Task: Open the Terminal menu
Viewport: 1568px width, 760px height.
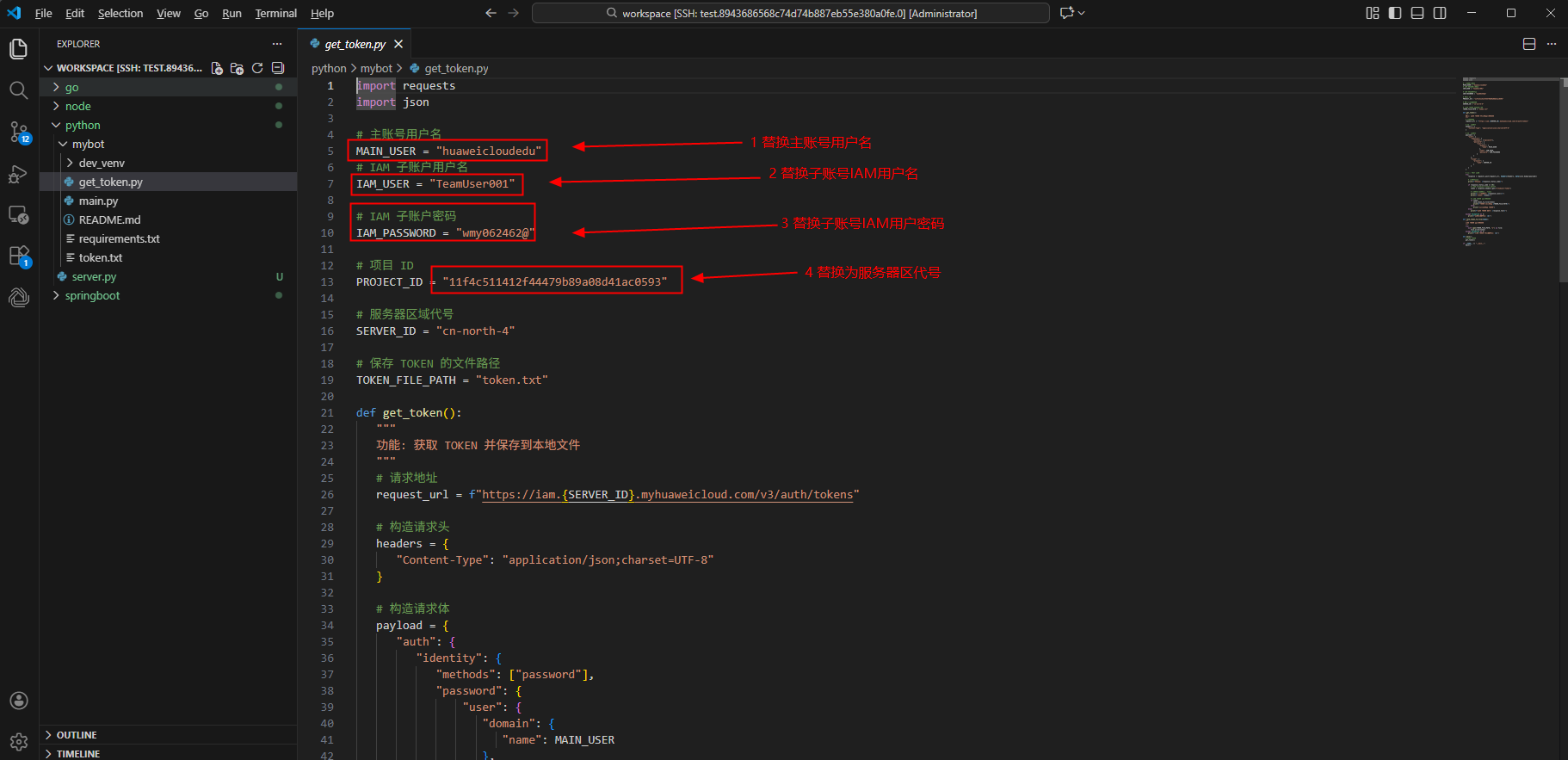Action: tap(275, 13)
